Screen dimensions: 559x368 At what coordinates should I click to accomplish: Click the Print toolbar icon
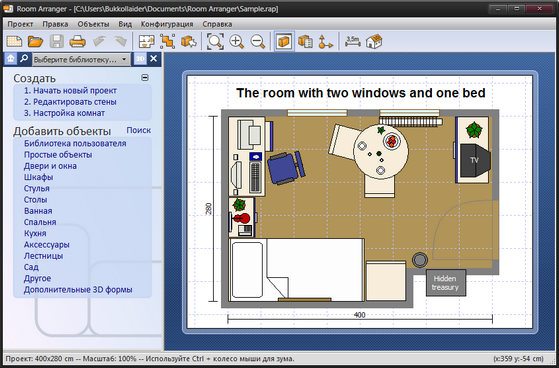[77, 41]
